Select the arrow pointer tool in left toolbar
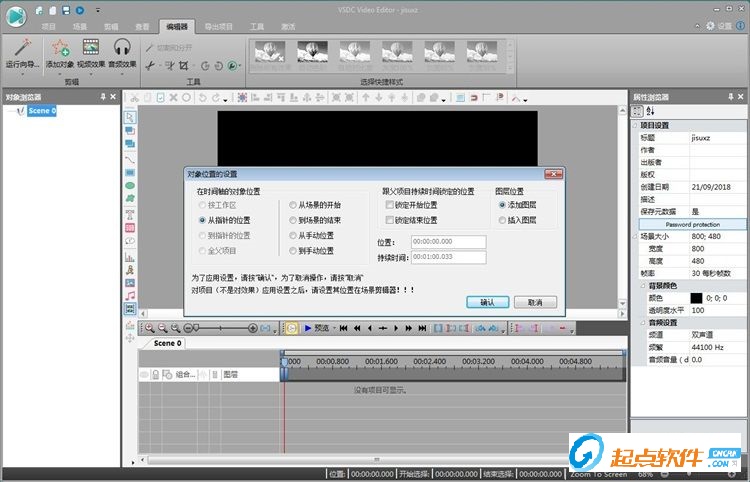Image resolution: width=750 pixels, height=482 pixels. coord(130,117)
